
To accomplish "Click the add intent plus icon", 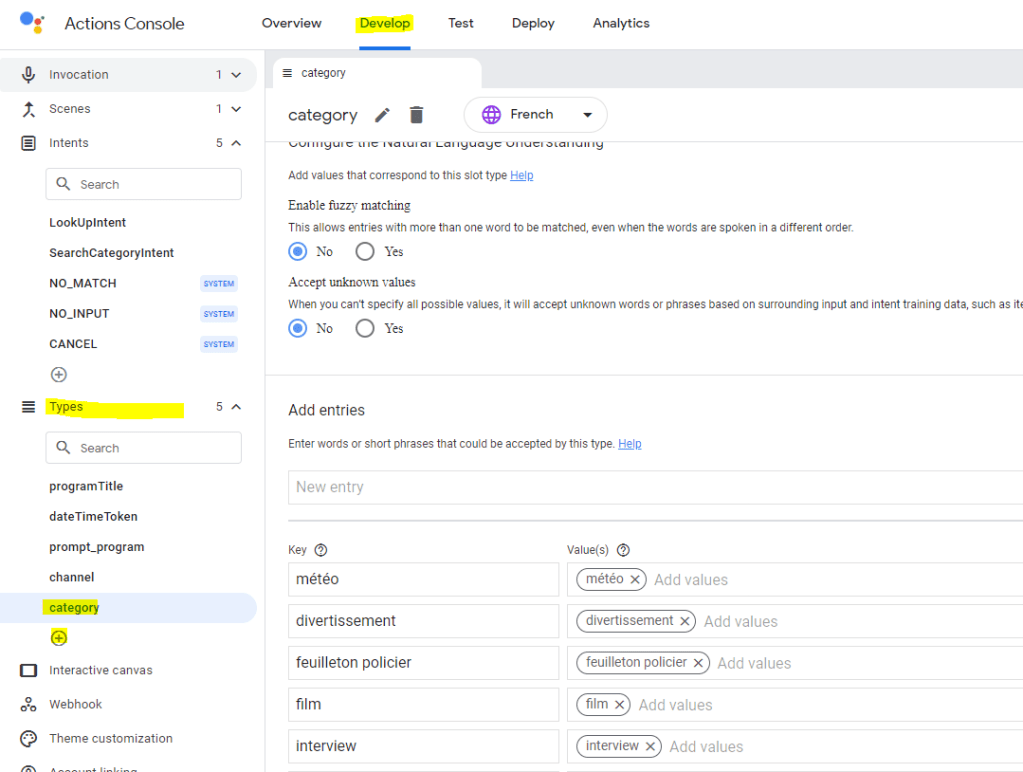I will coord(59,375).
